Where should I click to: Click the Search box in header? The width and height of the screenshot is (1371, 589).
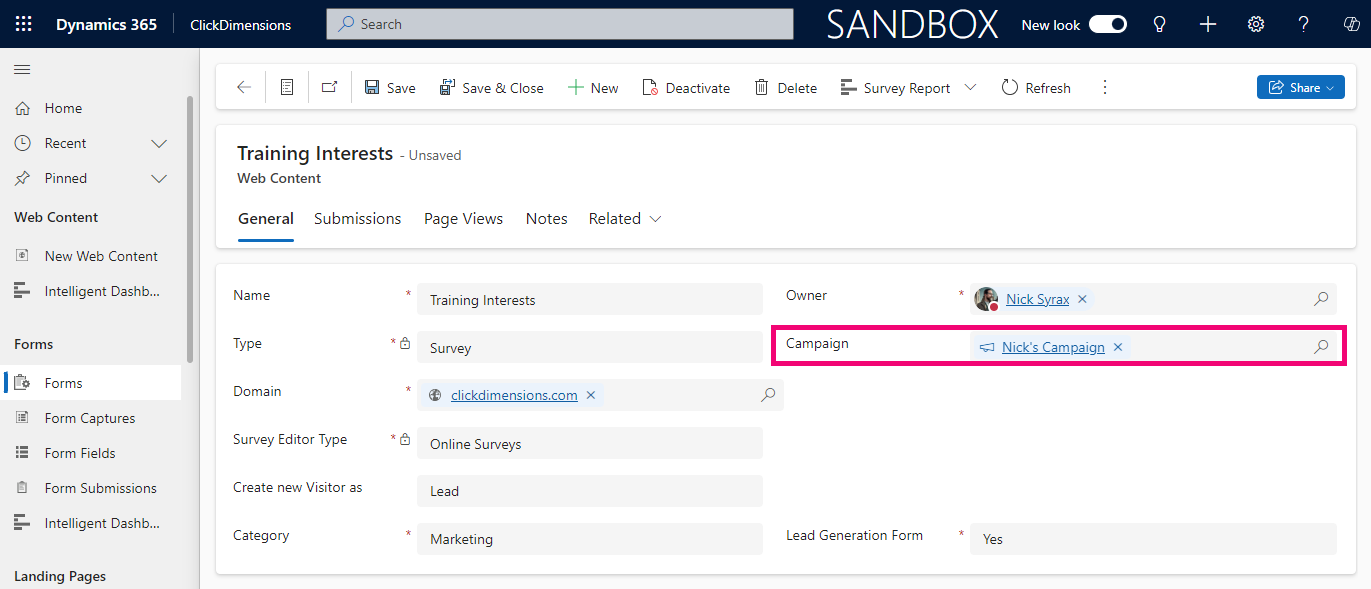pyautogui.click(x=560, y=24)
